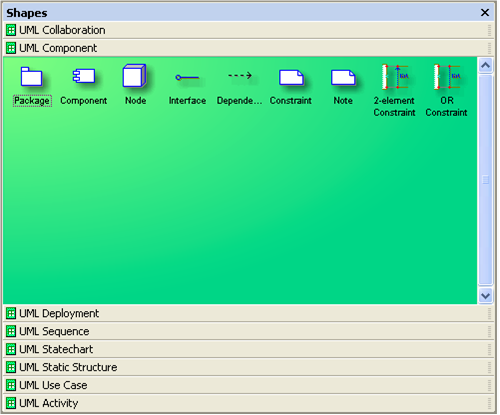Click the Component label text
Screen dimensions: 500x415
(84, 101)
